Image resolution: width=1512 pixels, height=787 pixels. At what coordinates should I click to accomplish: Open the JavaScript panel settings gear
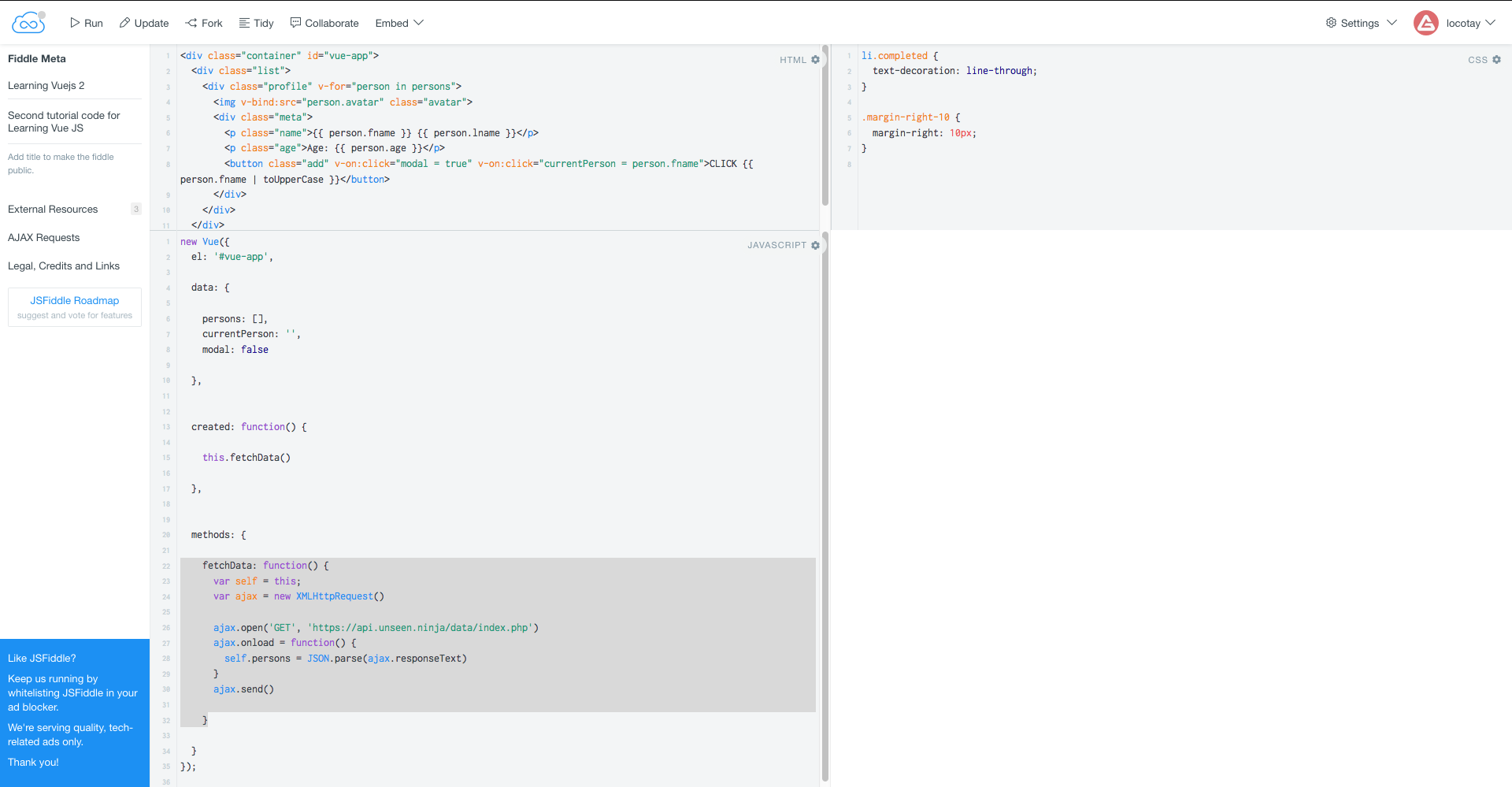(x=816, y=245)
